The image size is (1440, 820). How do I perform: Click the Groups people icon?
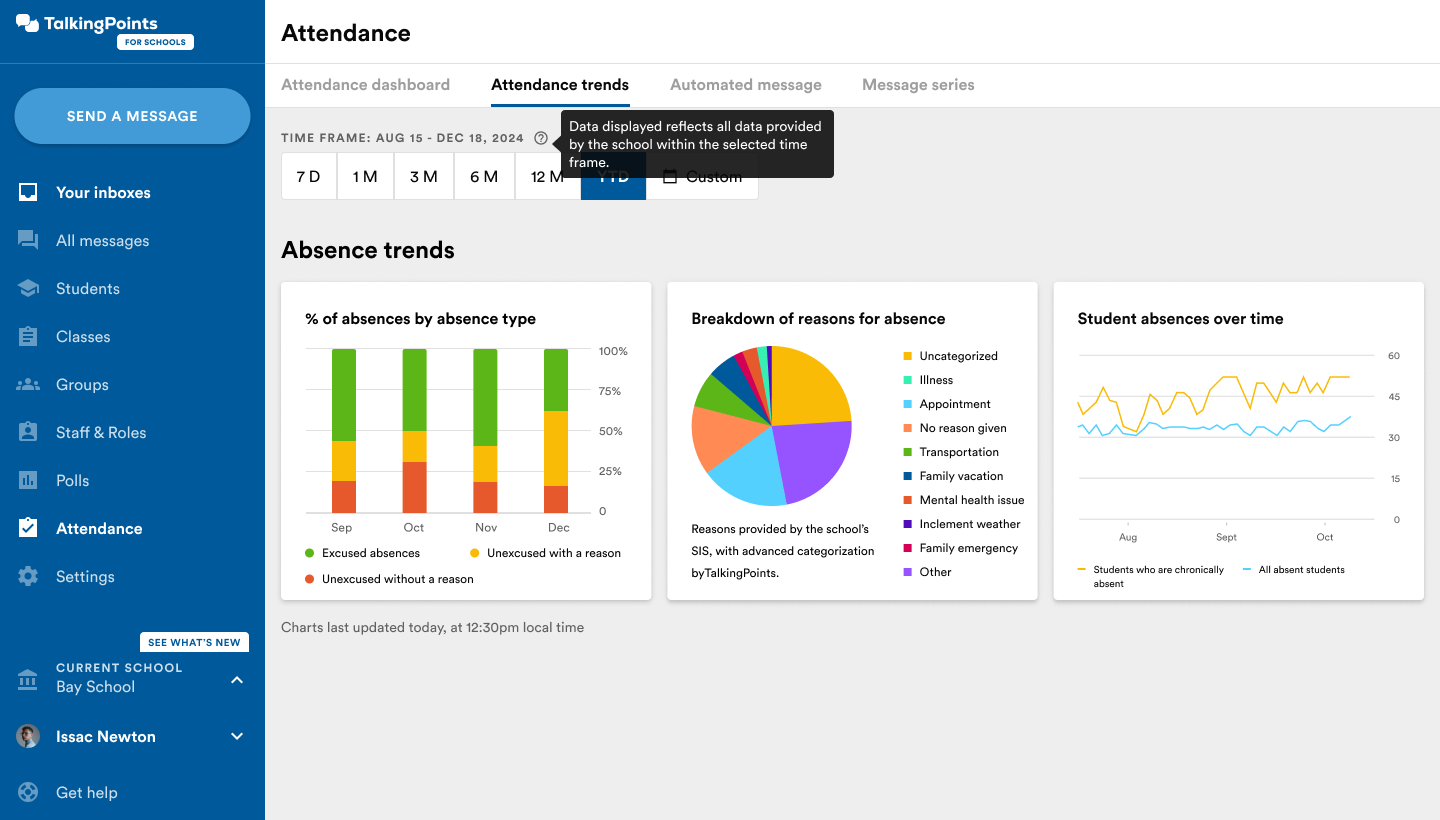pyautogui.click(x=28, y=384)
